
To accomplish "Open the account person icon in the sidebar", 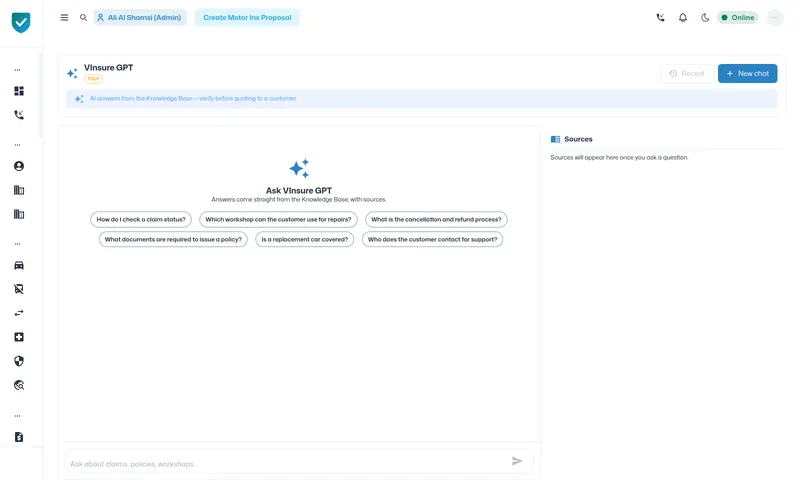I will click(x=19, y=166).
